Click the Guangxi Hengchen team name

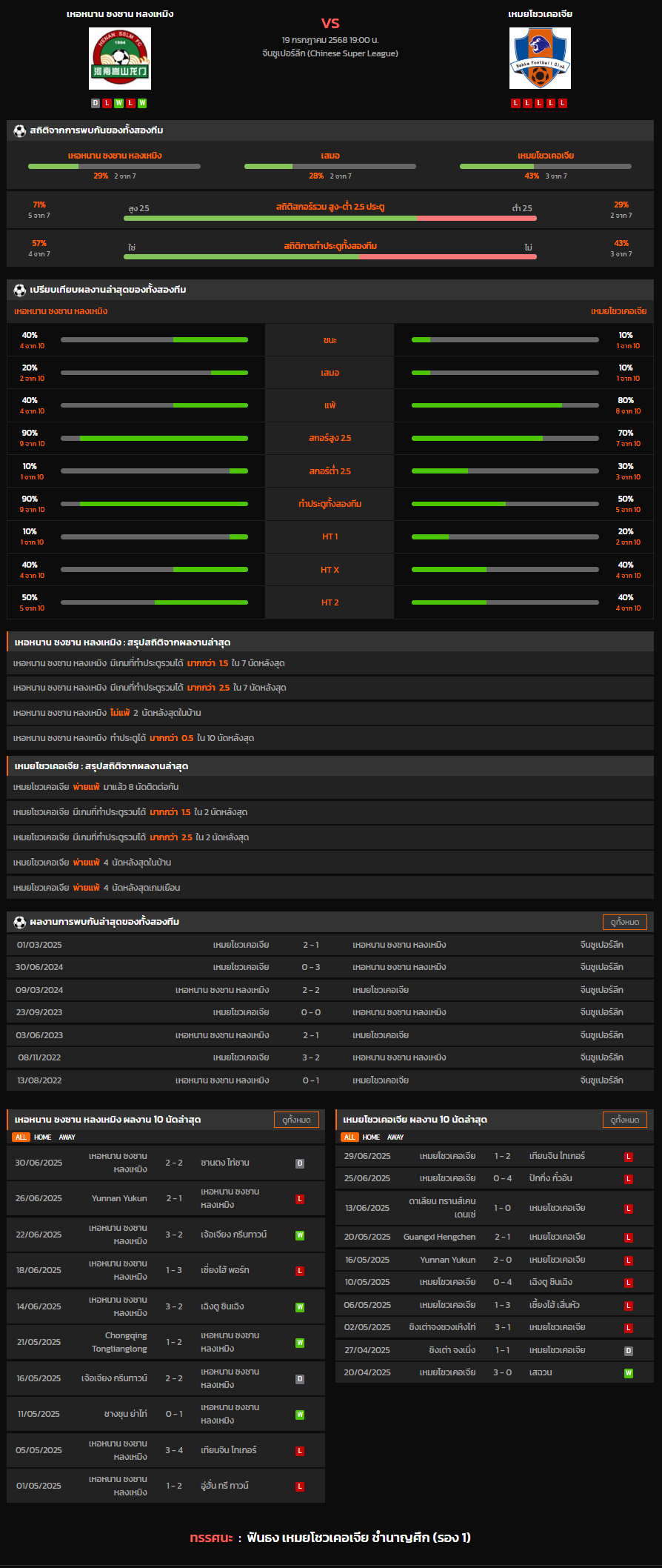(440, 1238)
